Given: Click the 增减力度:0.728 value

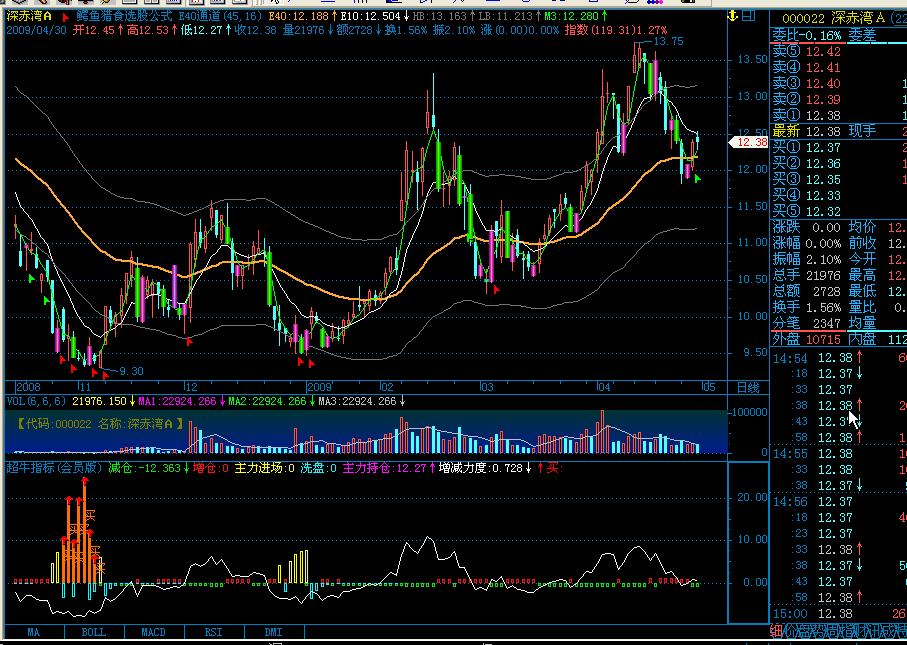Looking at the screenshot, I should (x=484, y=467).
